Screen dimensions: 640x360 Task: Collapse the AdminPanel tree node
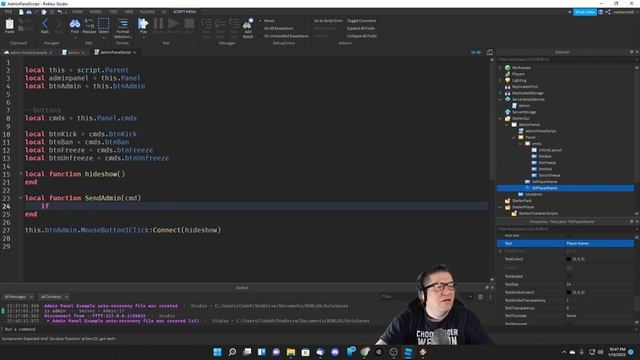point(507,124)
